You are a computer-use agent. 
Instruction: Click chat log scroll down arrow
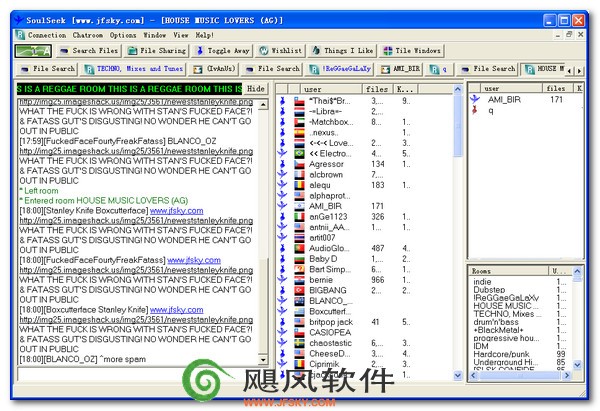pos(263,360)
